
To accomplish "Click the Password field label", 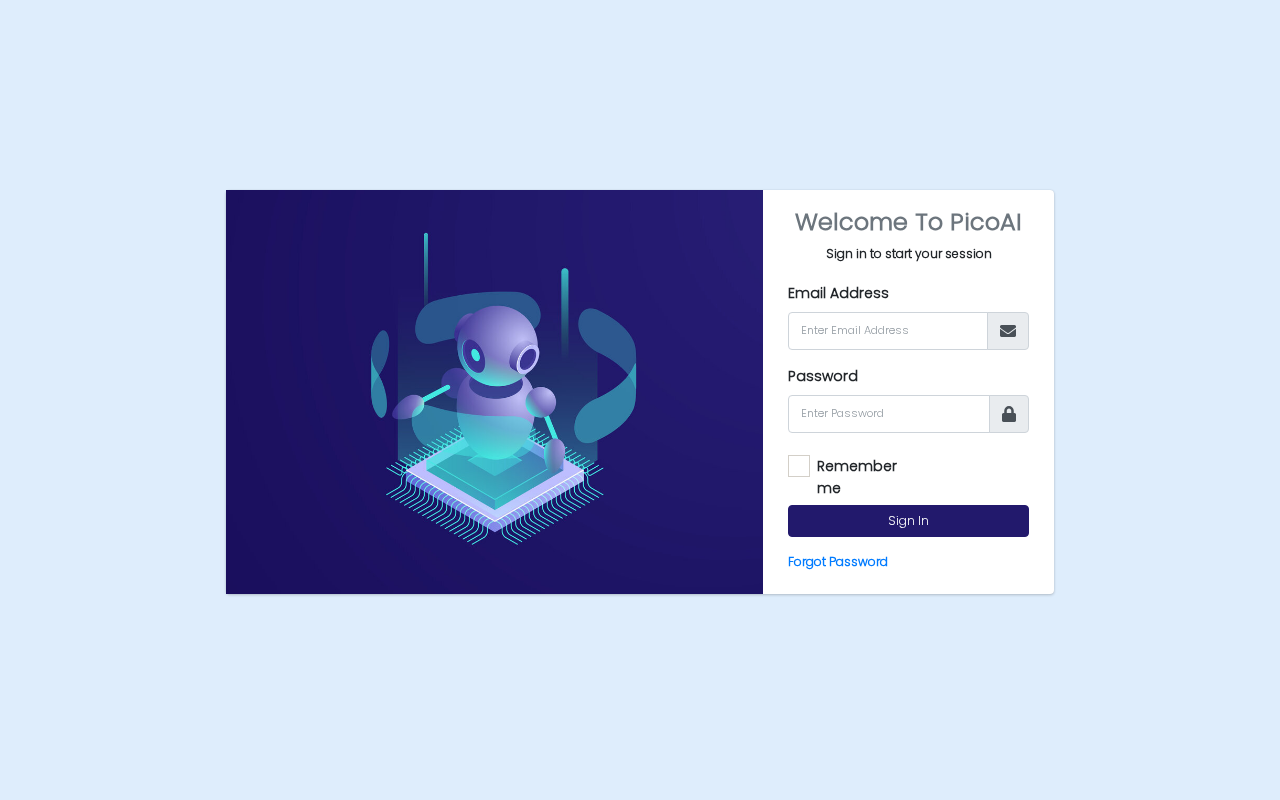I will (x=823, y=376).
